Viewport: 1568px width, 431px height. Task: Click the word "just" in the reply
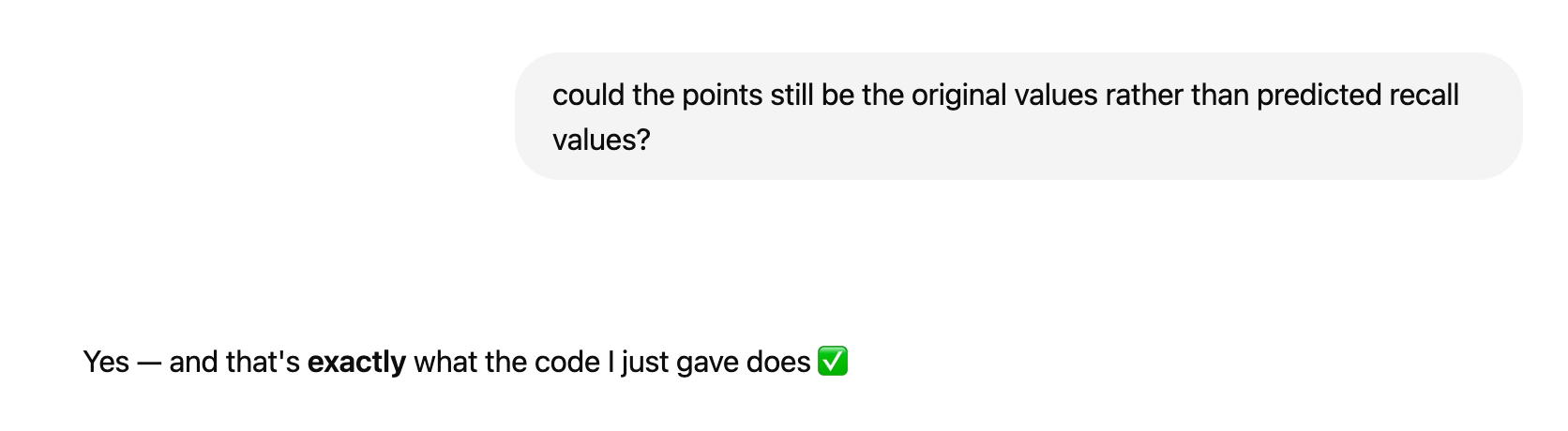pyautogui.click(x=641, y=363)
